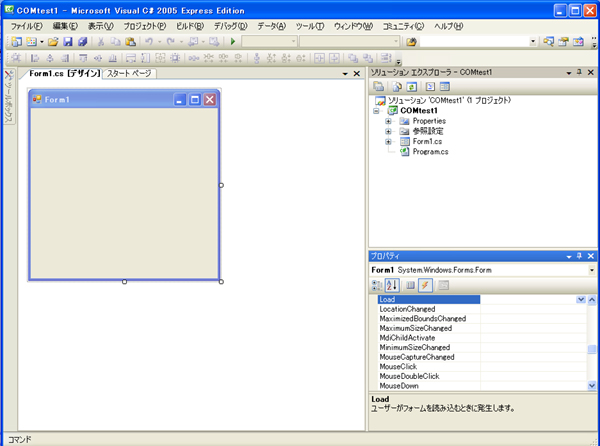
Task: Click the Align Tops layout icon
Action: (x=83, y=58)
